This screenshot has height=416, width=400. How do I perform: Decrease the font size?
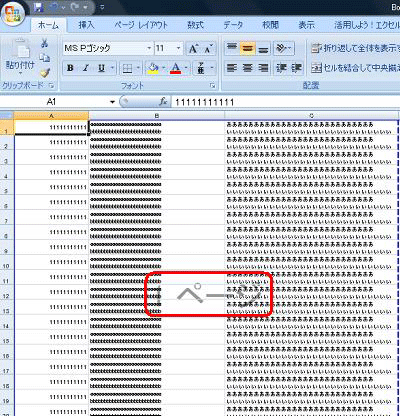pos(208,49)
